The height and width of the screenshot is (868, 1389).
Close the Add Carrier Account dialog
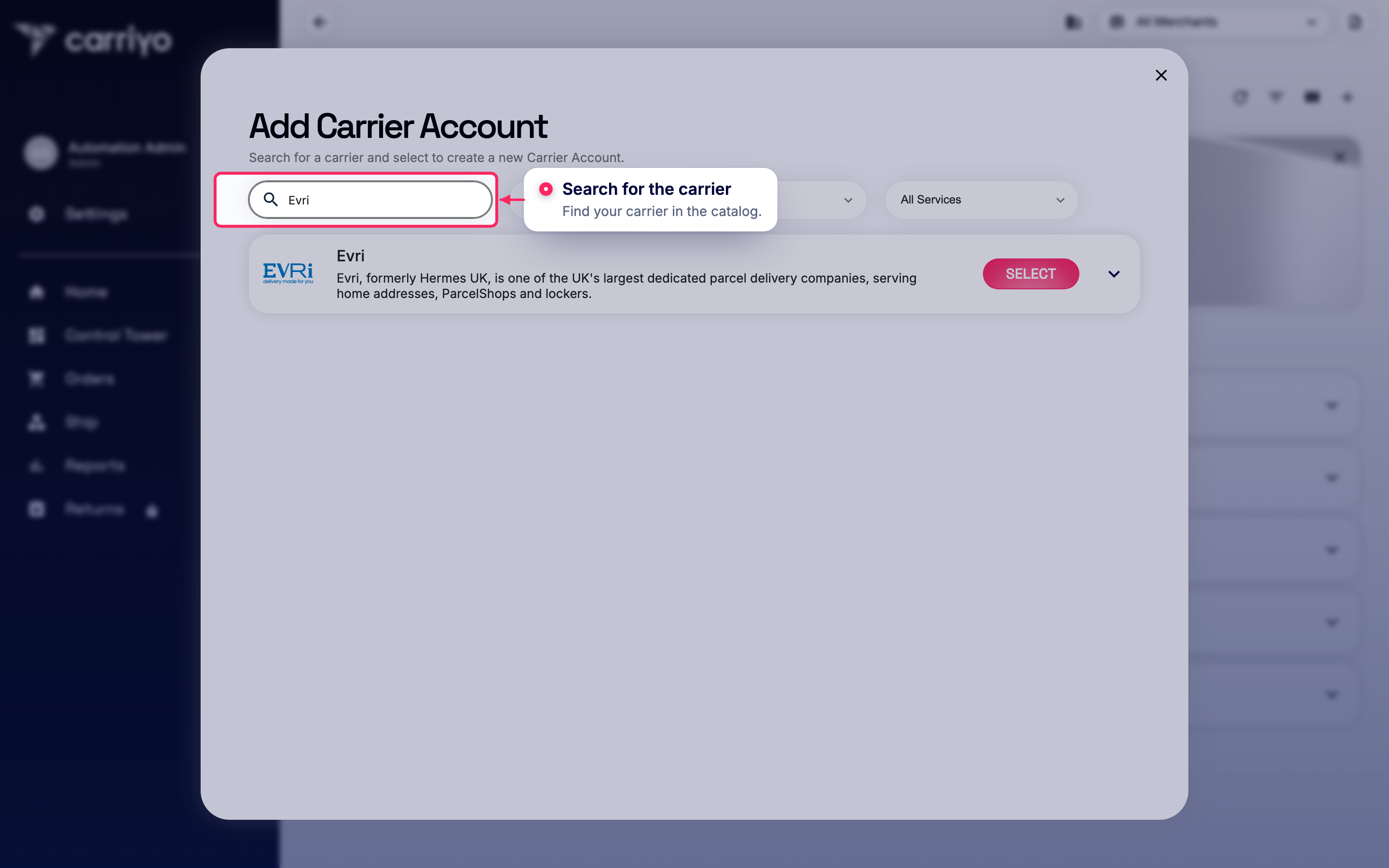(x=1160, y=75)
